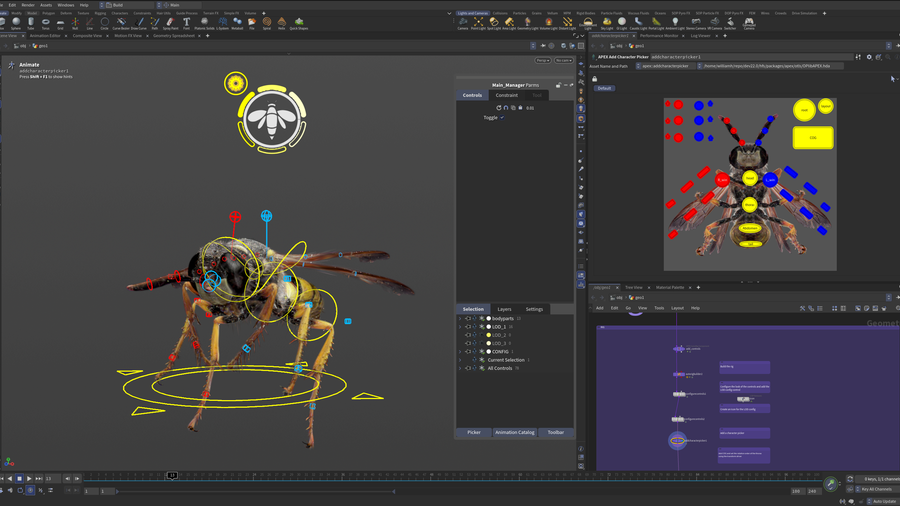Screen dimensions: 900x506
Task: Select the Tube shelf tool
Action: tap(31, 23)
